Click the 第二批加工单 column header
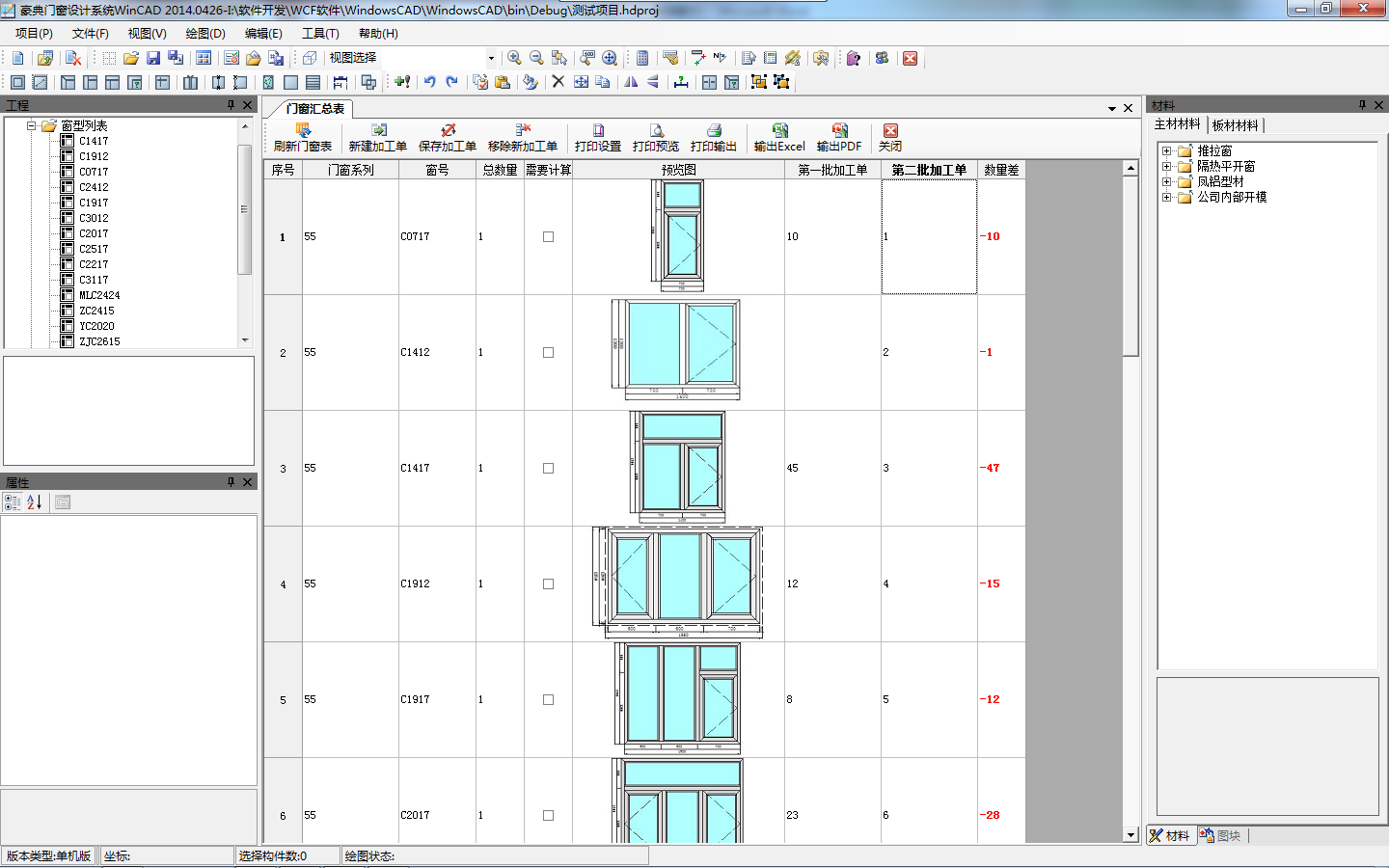Screen dimensions: 1389x868 pos(929,170)
